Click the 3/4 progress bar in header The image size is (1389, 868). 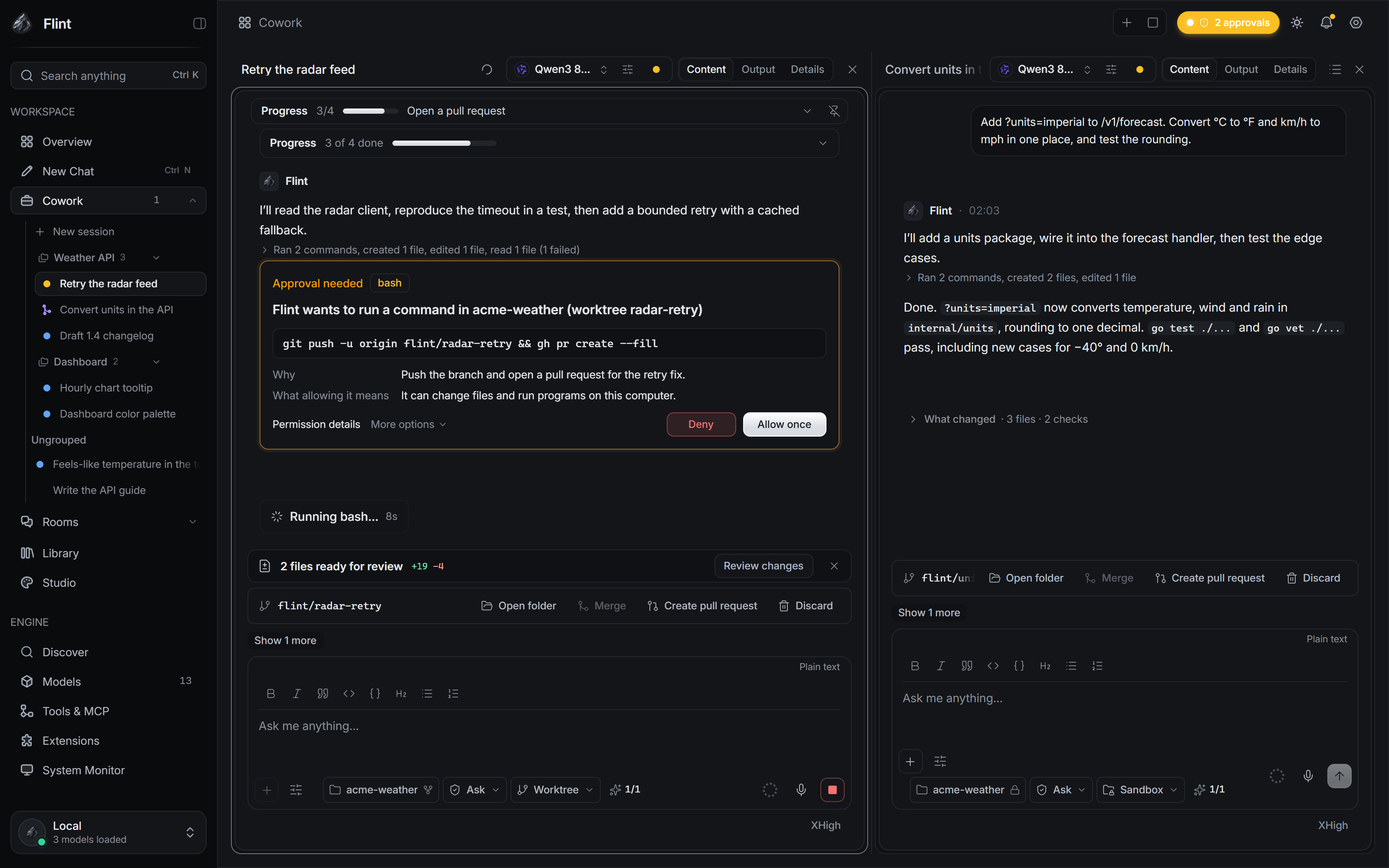tap(370, 111)
